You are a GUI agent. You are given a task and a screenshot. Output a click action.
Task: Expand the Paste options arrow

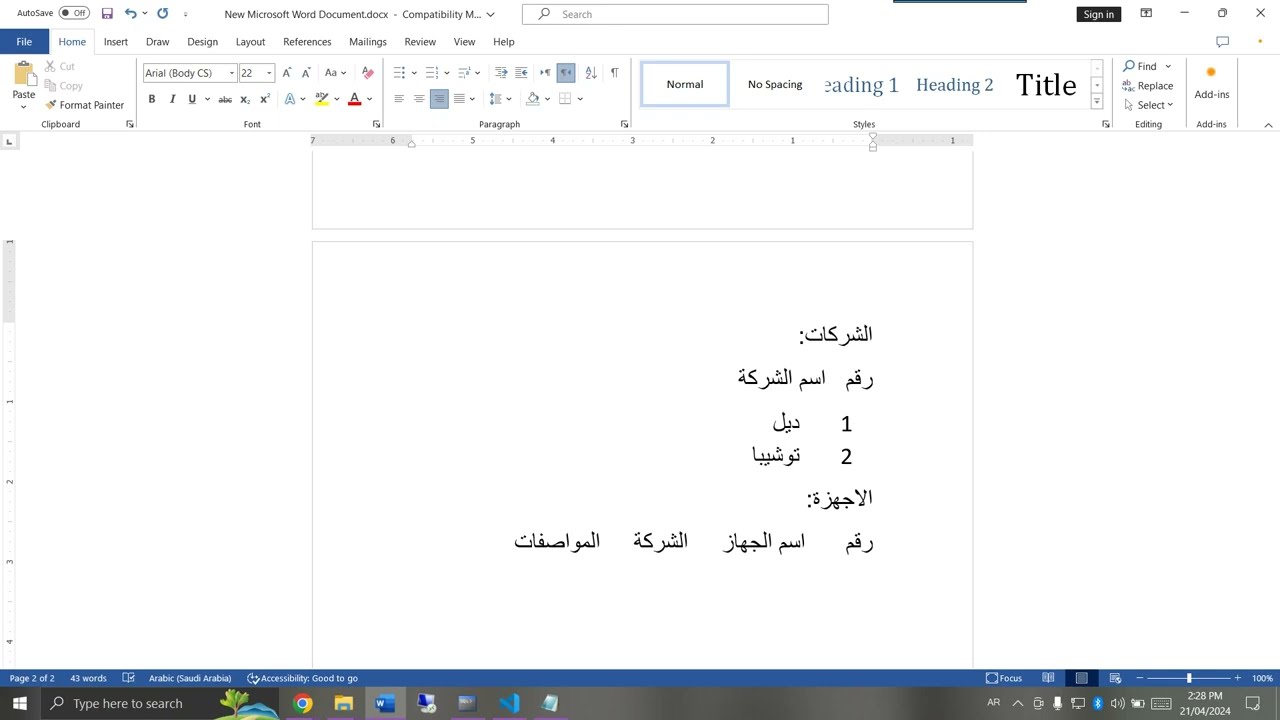(x=24, y=107)
